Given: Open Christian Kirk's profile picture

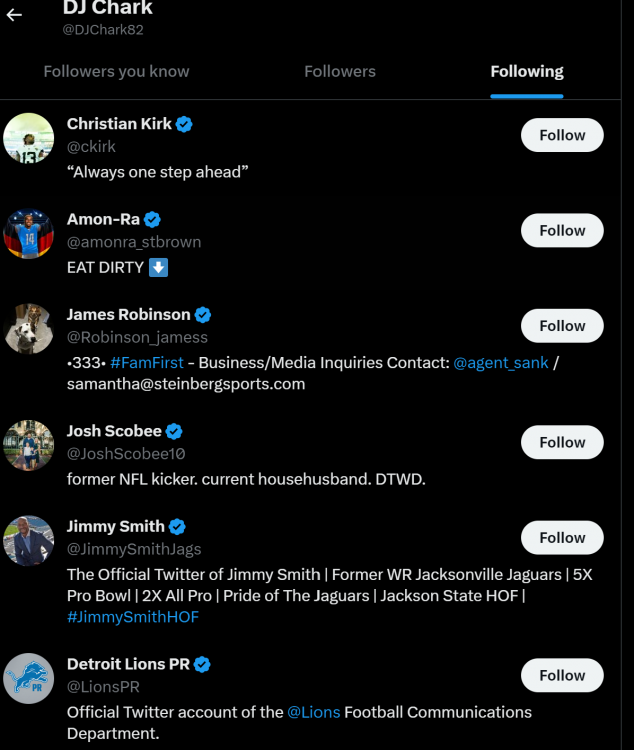Looking at the screenshot, I should [x=29, y=138].
